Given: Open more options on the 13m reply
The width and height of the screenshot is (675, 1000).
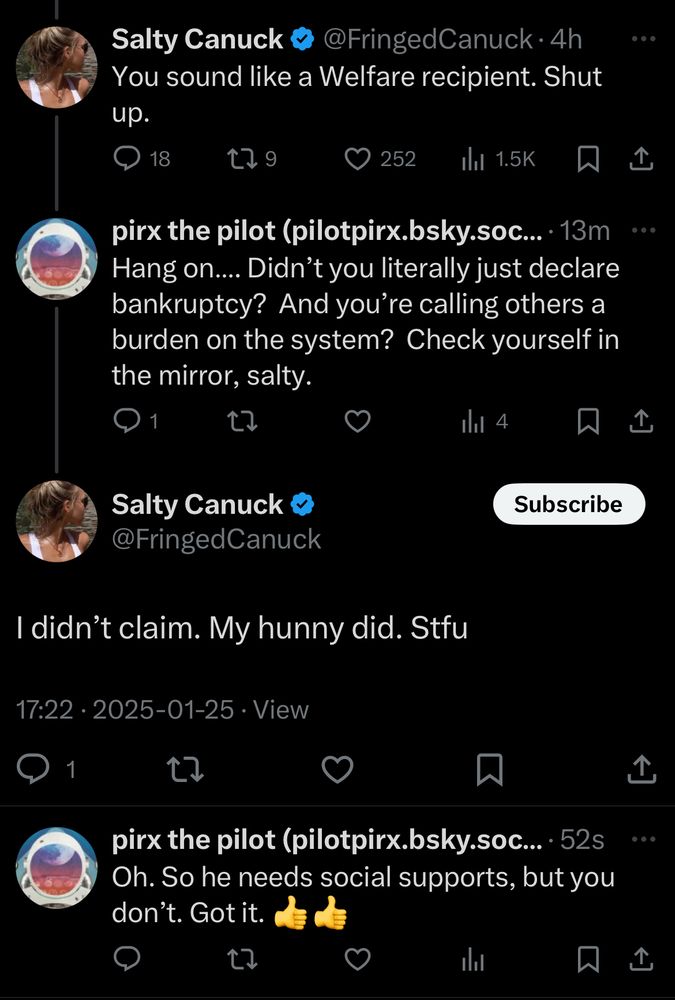Looking at the screenshot, I should pyautogui.click(x=642, y=230).
